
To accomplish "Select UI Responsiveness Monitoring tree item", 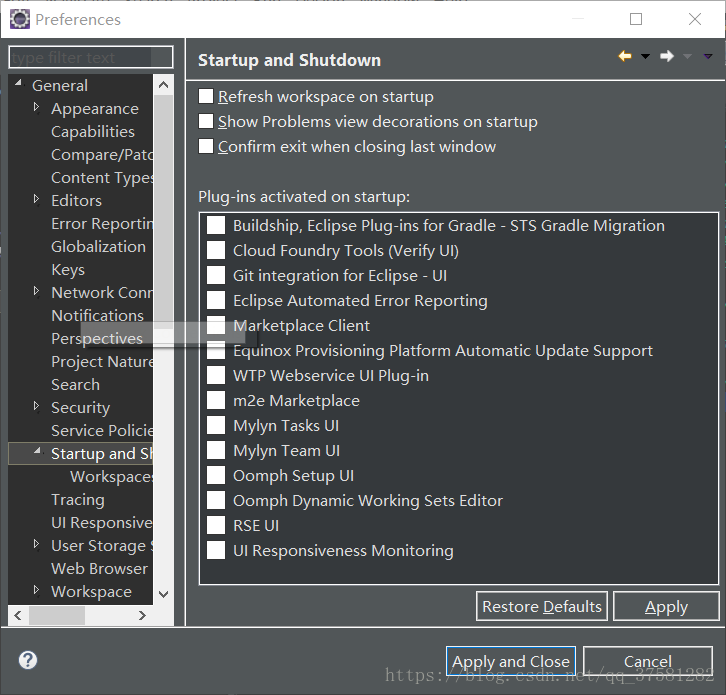I will point(102,523).
